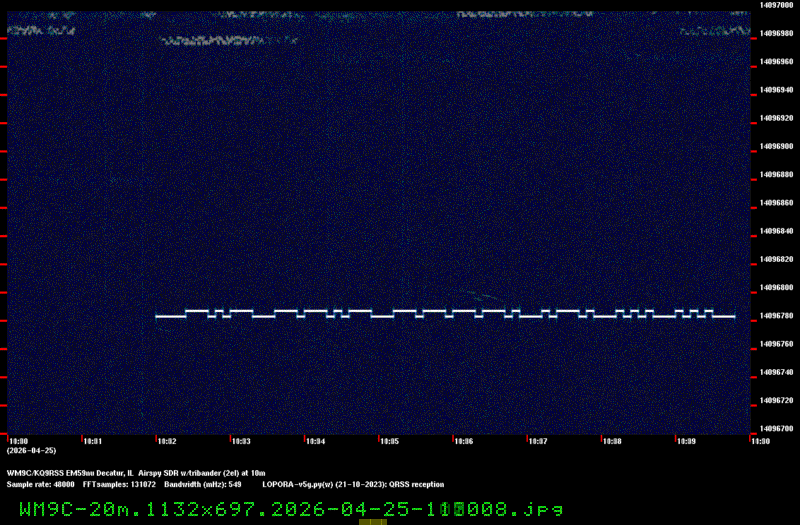The height and width of the screenshot is (525, 800).
Task: Click the 14096720 frequency label
Action: (x=776, y=401)
